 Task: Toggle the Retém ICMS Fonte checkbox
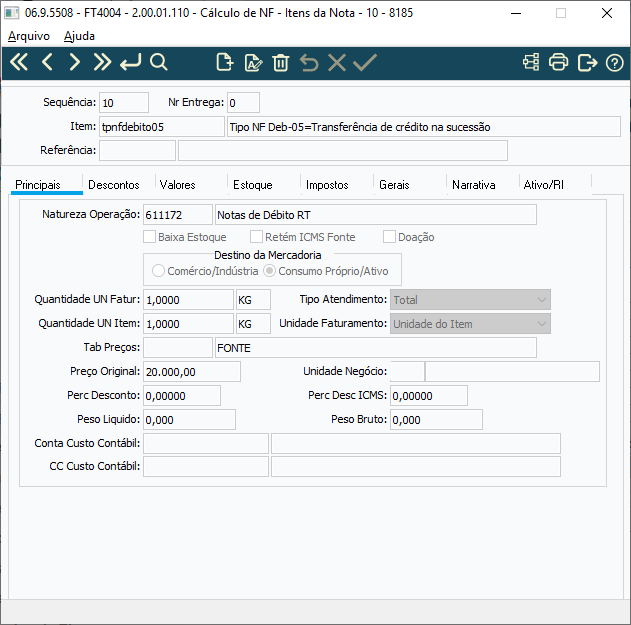256,237
